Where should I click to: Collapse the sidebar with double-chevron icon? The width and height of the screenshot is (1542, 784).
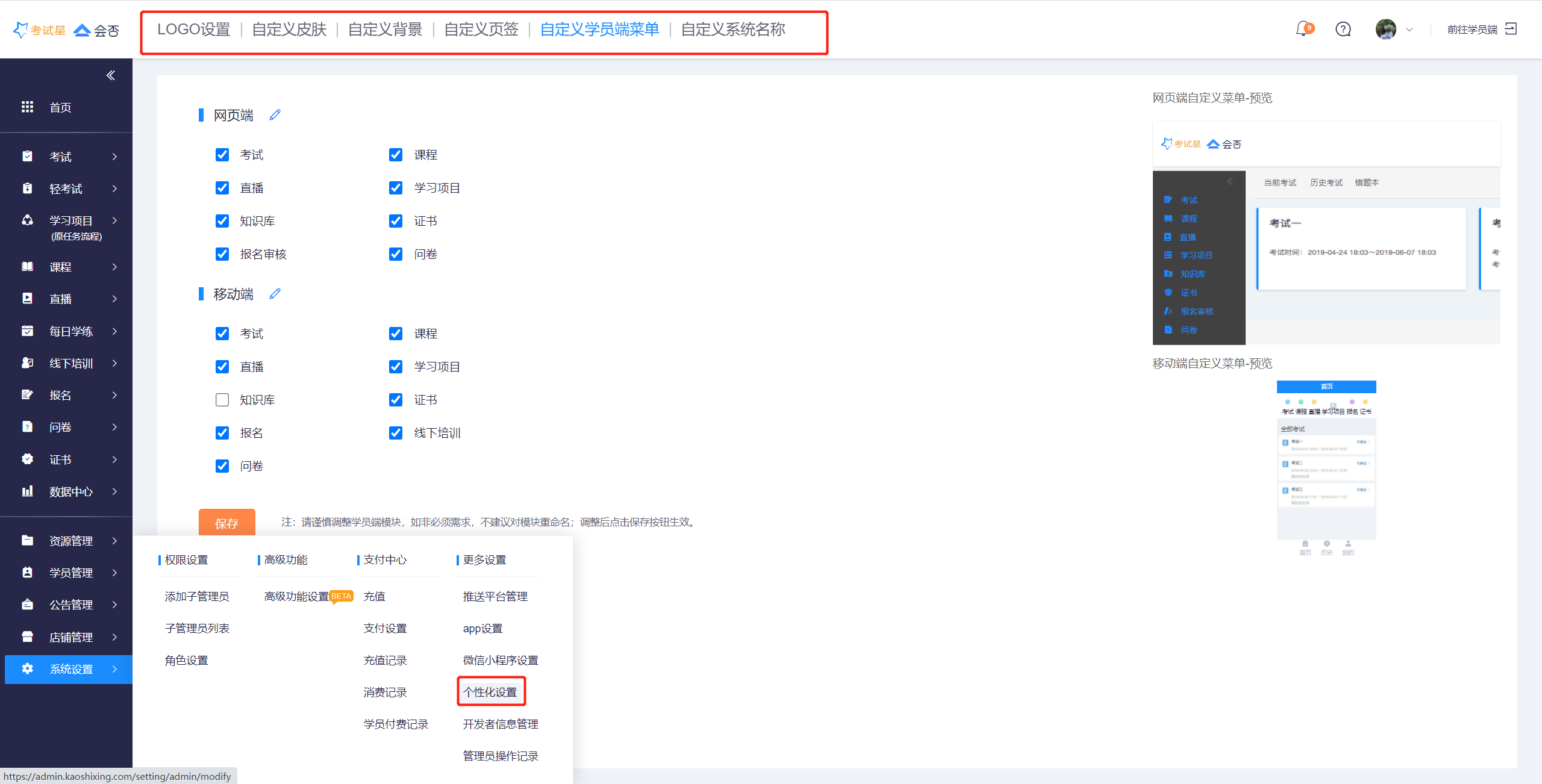tap(111, 75)
